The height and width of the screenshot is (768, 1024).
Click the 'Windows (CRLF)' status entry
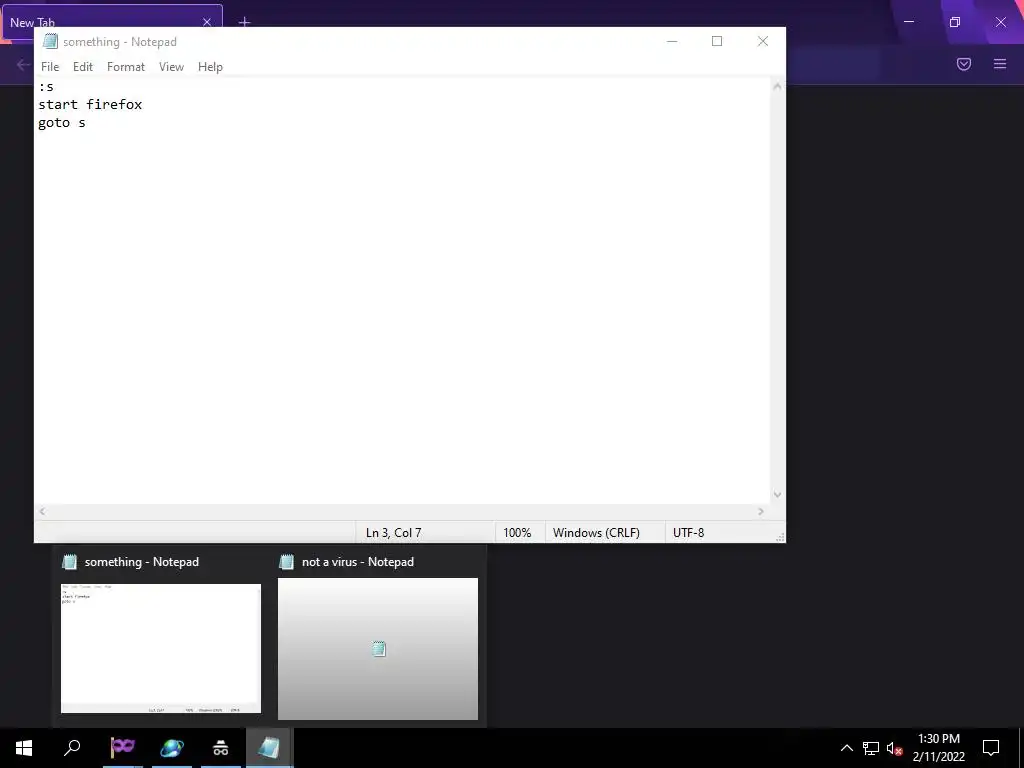pyautogui.click(x=596, y=533)
